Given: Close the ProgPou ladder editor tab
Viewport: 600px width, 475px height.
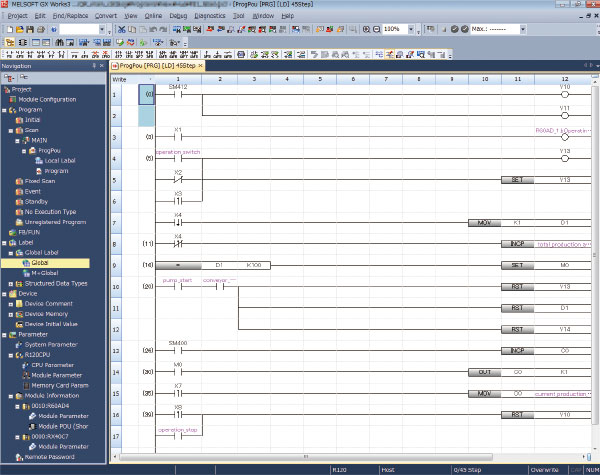Looking at the screenshot, I should [200, 66].
